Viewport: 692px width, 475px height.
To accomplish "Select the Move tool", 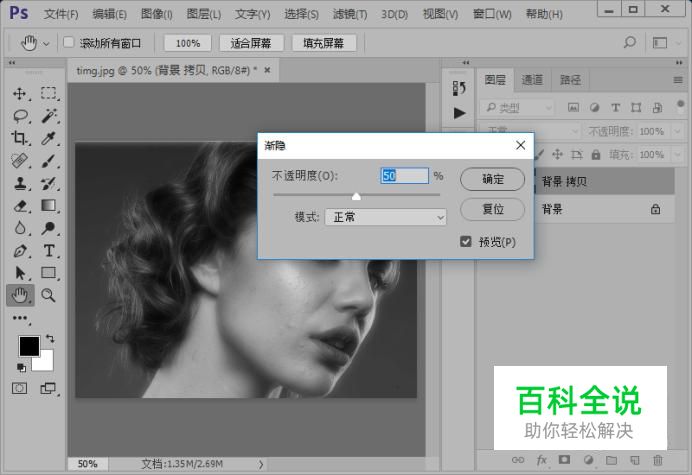I will (x=19, y=94).
